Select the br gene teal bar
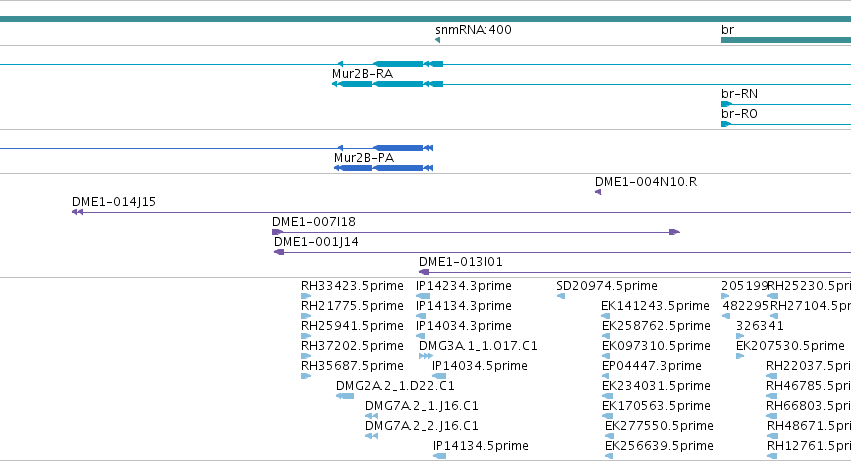Image resolution: width=851 pixels, height=461 pixels. click(x=786, y=40)
